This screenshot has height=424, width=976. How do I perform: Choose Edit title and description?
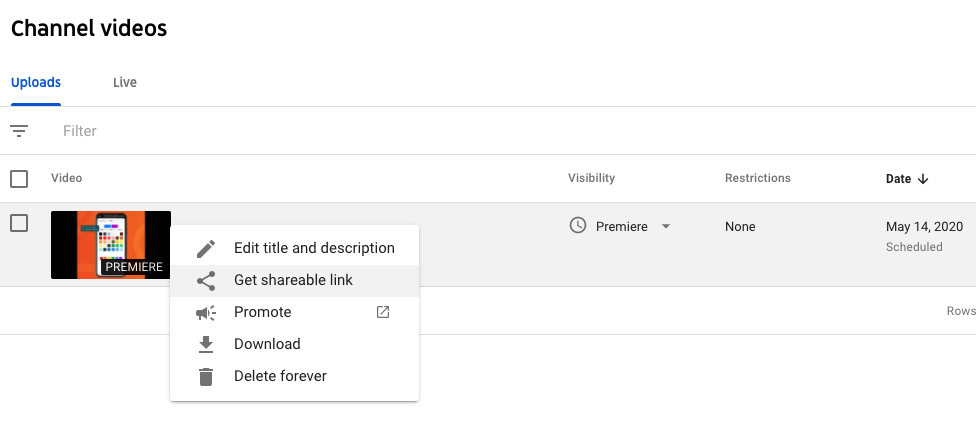[314, 248]
